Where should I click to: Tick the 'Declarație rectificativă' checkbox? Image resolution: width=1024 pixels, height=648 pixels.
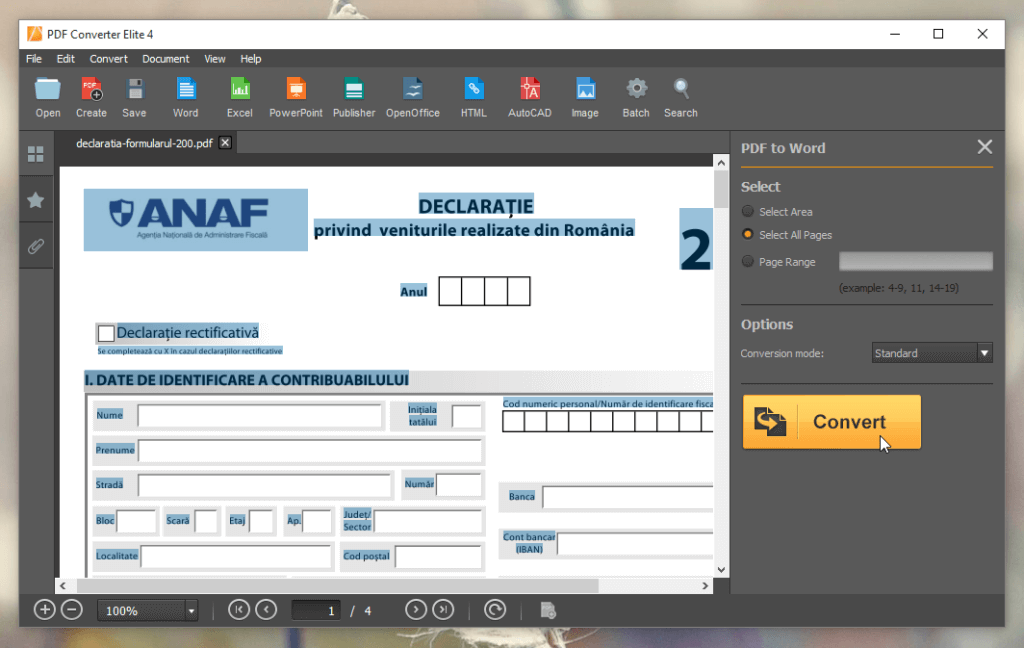pyautogui.click(x=106, y=333)
